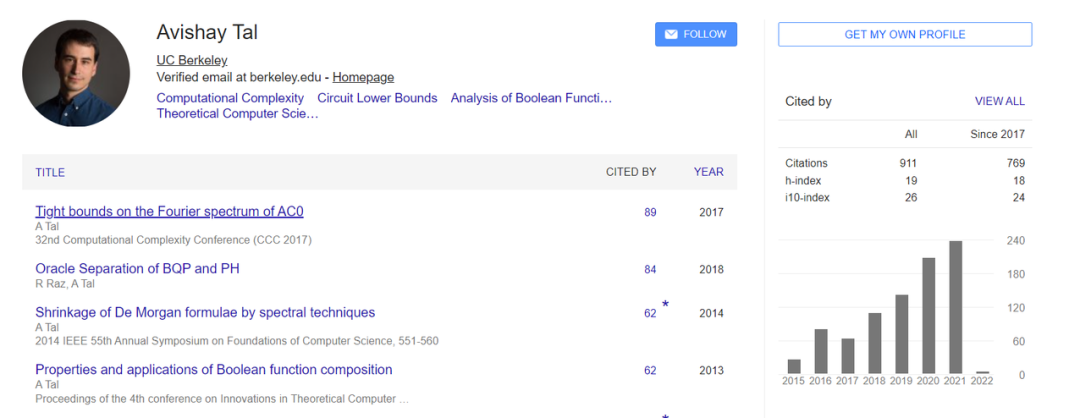Open Oracle Separation of BQP and PH
1080x418 pixels.
(x=137, y=268)
